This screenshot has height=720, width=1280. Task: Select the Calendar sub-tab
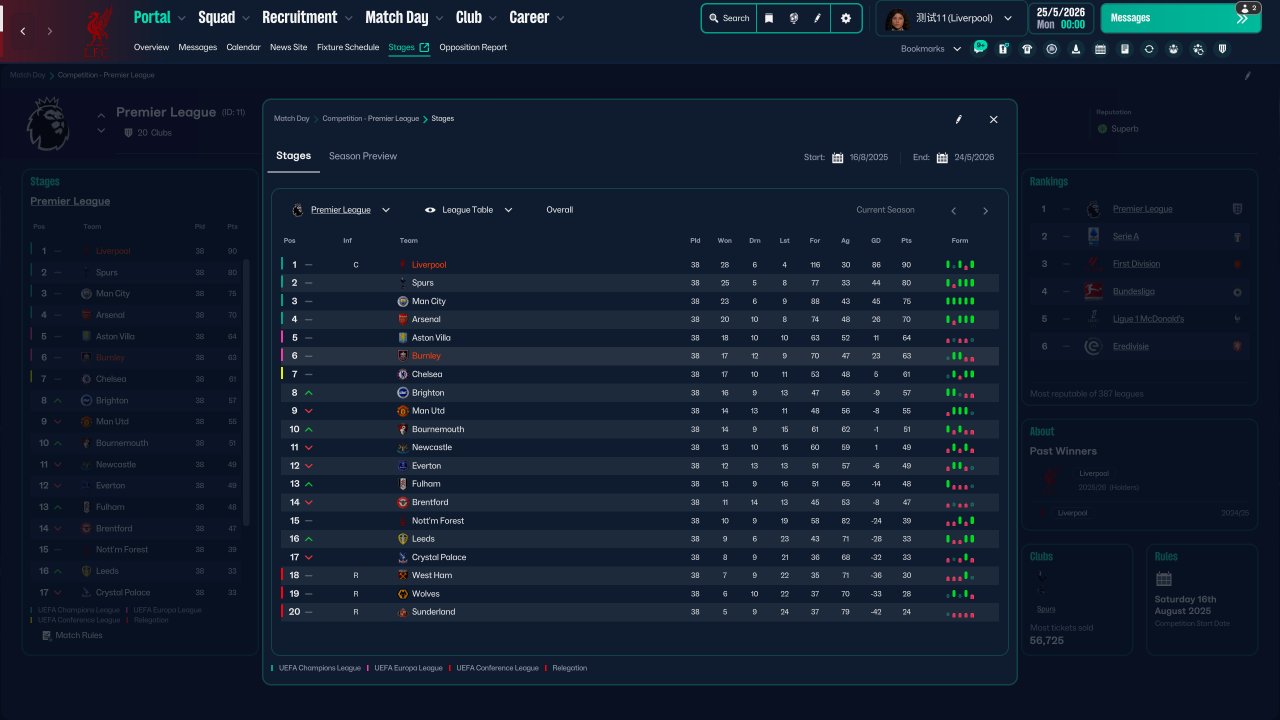[x=243, y=47]
